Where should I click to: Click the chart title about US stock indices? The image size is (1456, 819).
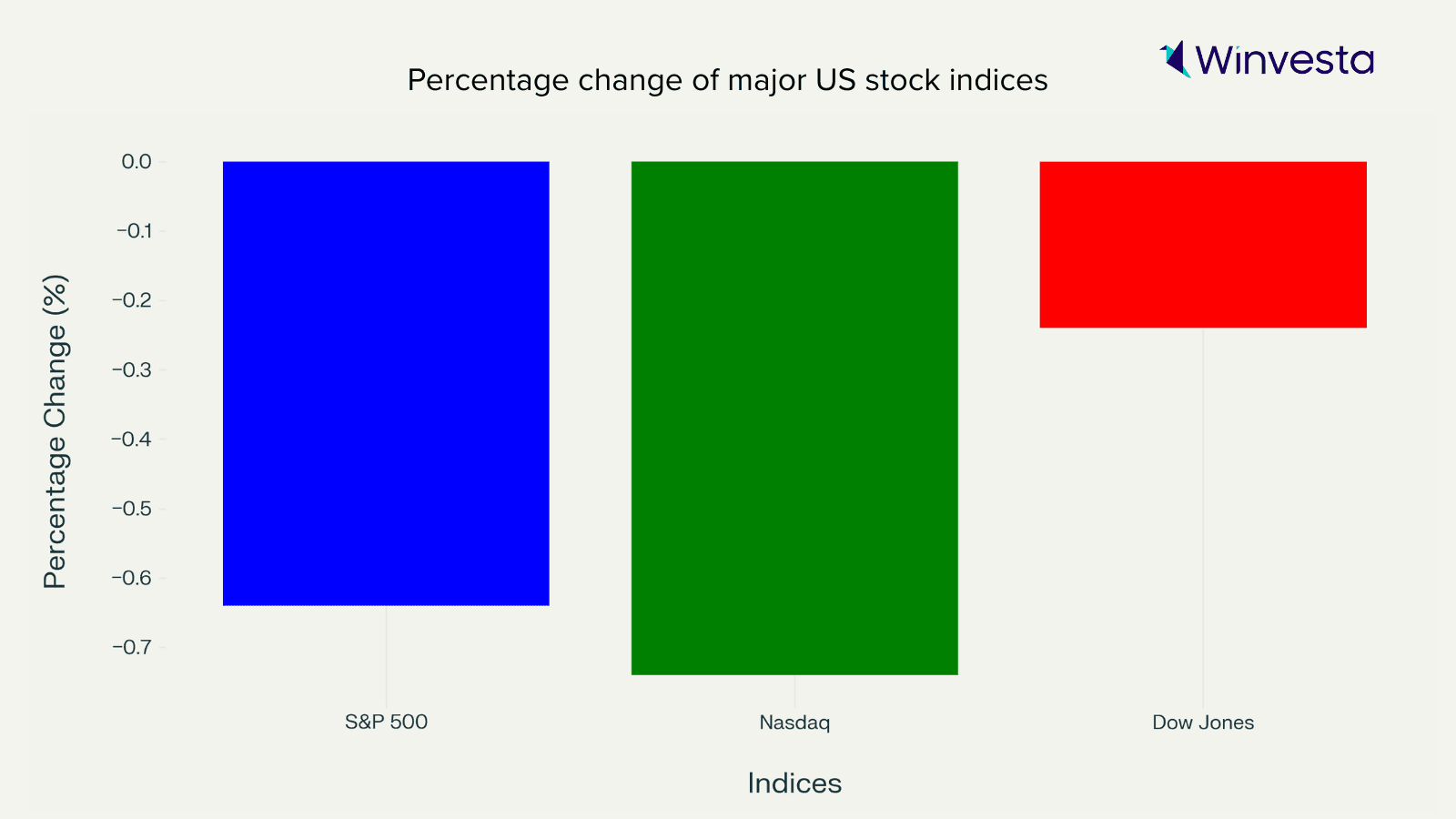(x=727, y=80)
